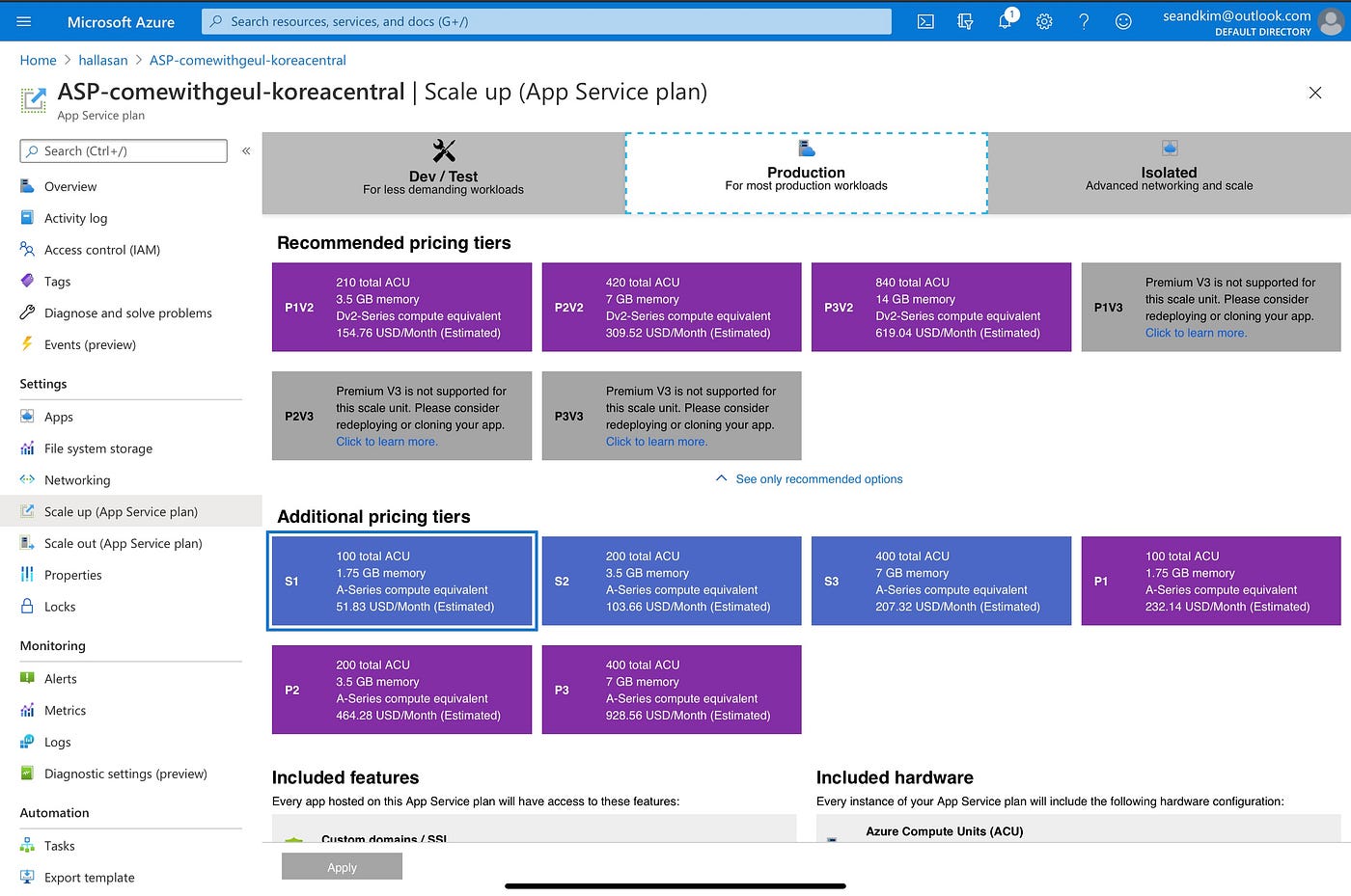Switch to the Isolated tab
This screenshot has height=896, width=1351.
1170,173
